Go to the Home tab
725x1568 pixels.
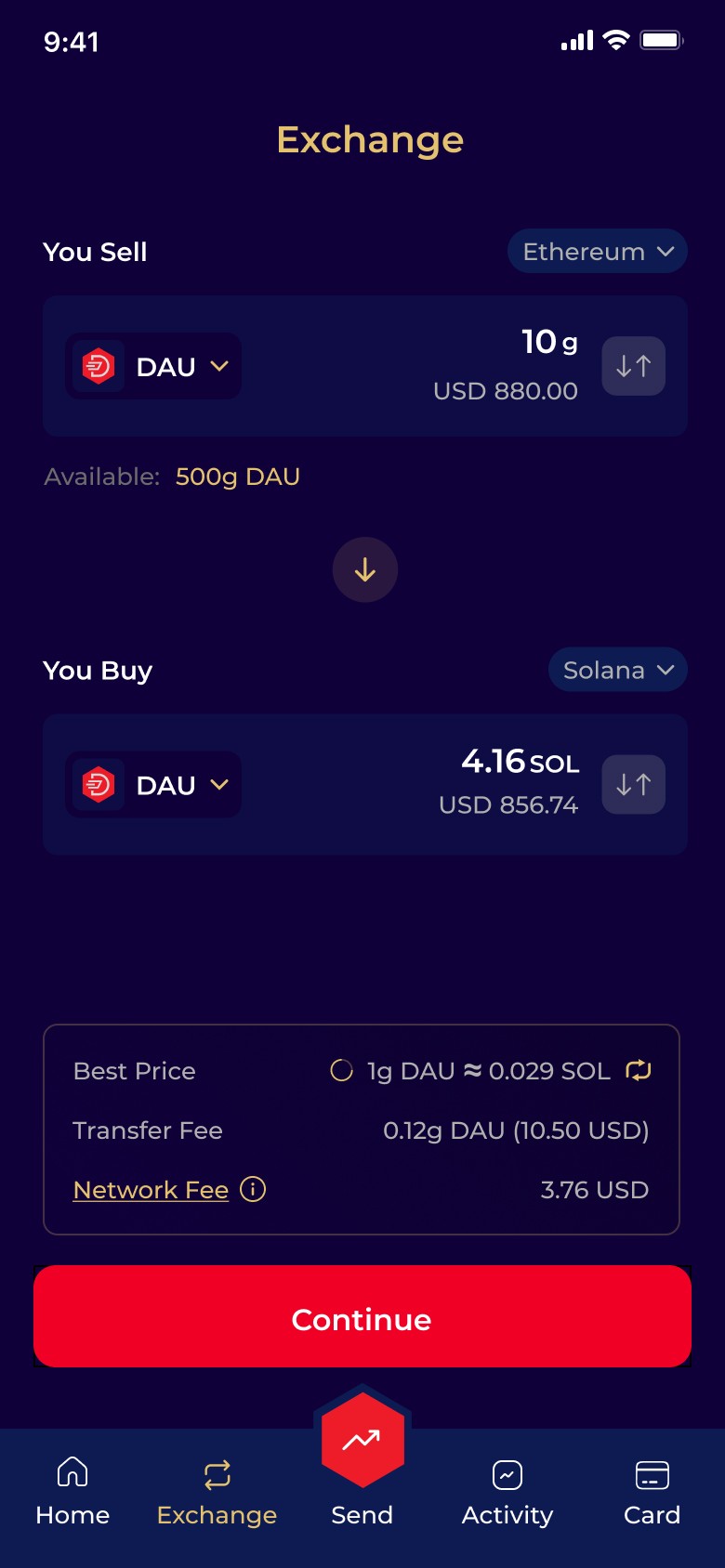point(72,1492)
